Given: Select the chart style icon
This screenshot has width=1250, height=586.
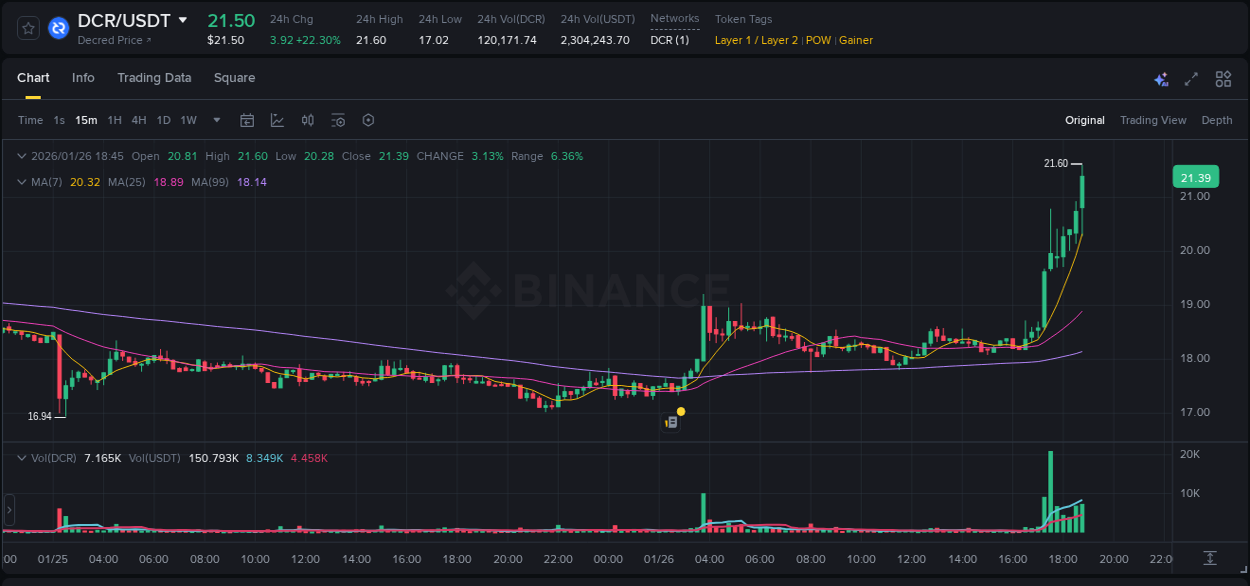Looking at the screenshot, I should tap(277, 120).
